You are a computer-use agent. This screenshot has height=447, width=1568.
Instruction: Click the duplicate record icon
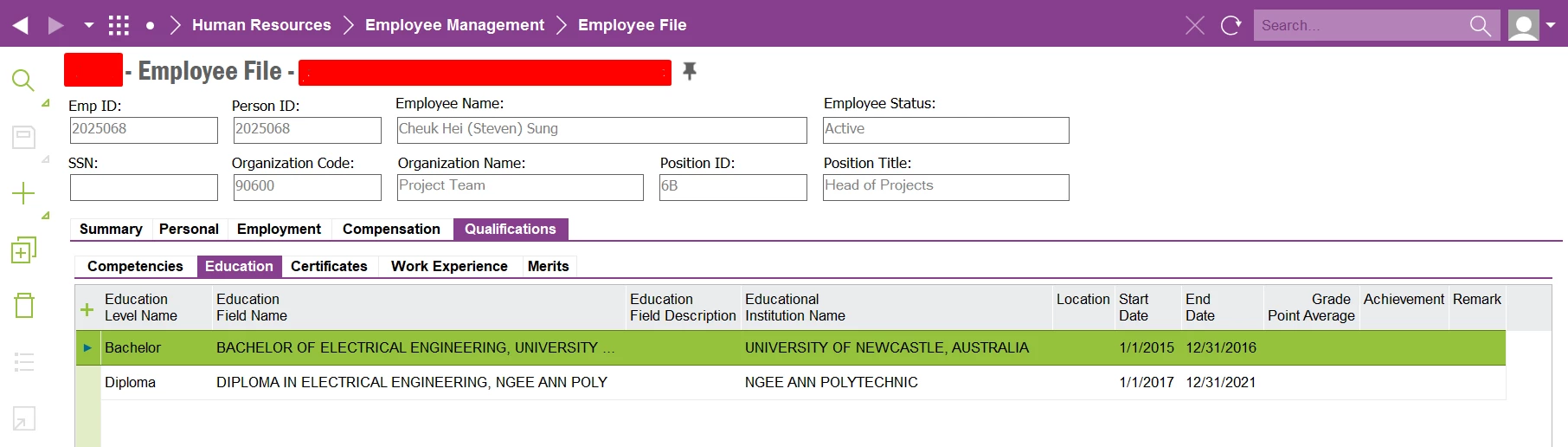[x=23, y=250]
